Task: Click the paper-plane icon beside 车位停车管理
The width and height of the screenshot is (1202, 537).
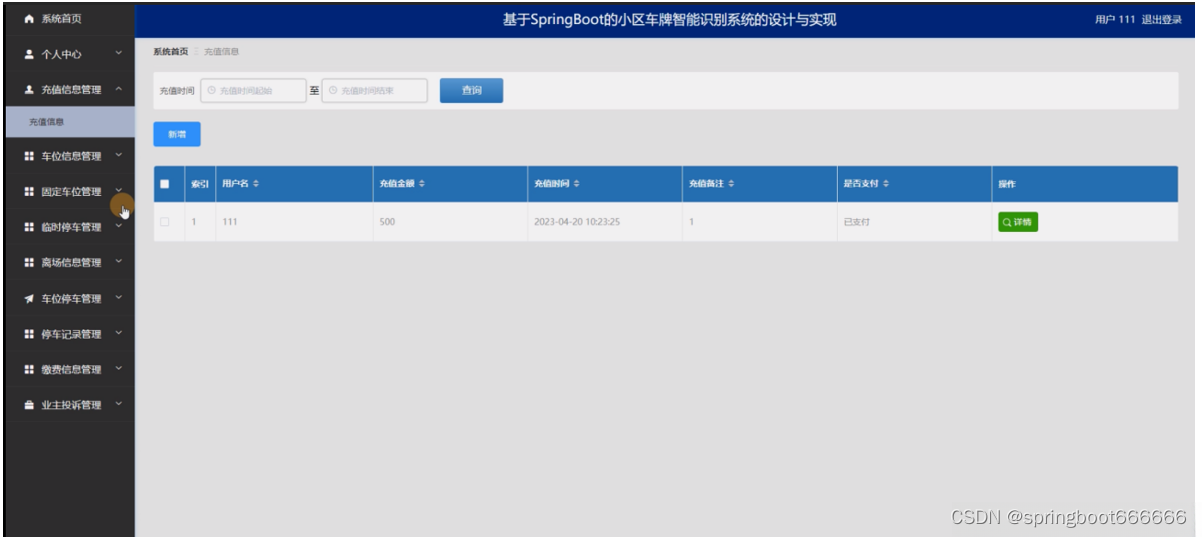Action: tap(29, 299)
